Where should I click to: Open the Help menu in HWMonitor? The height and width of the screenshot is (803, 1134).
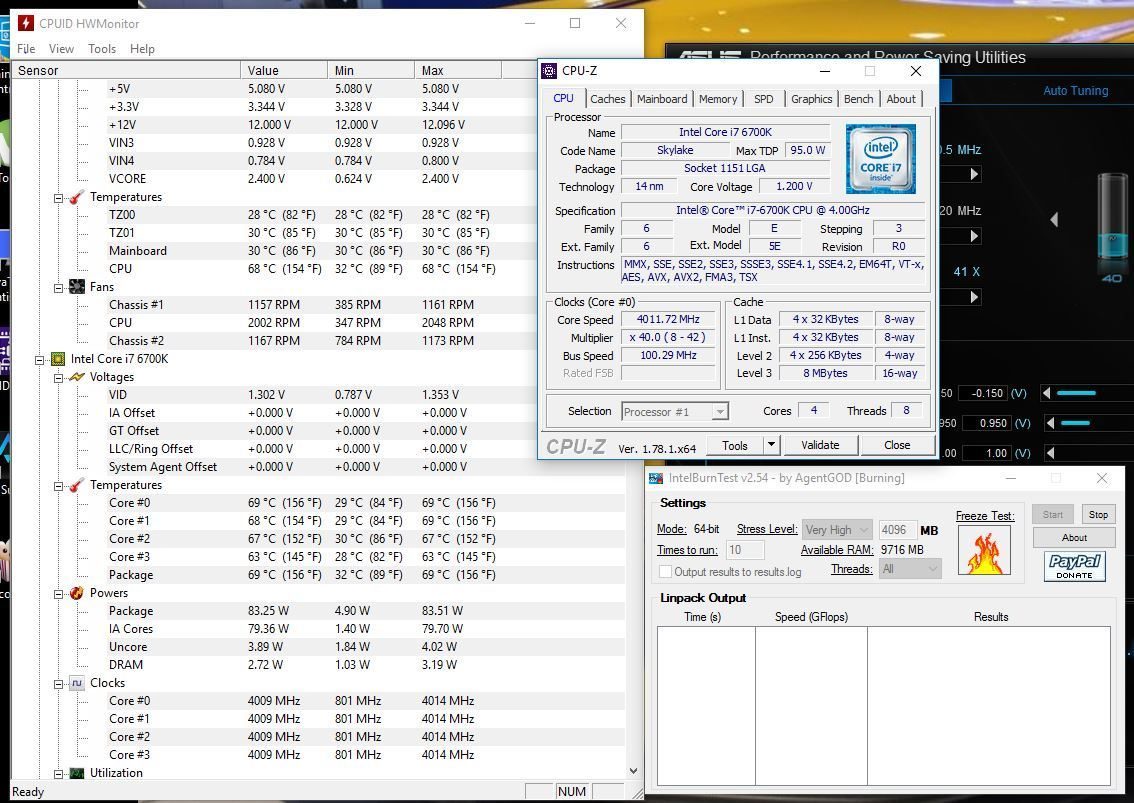[142, 48]
